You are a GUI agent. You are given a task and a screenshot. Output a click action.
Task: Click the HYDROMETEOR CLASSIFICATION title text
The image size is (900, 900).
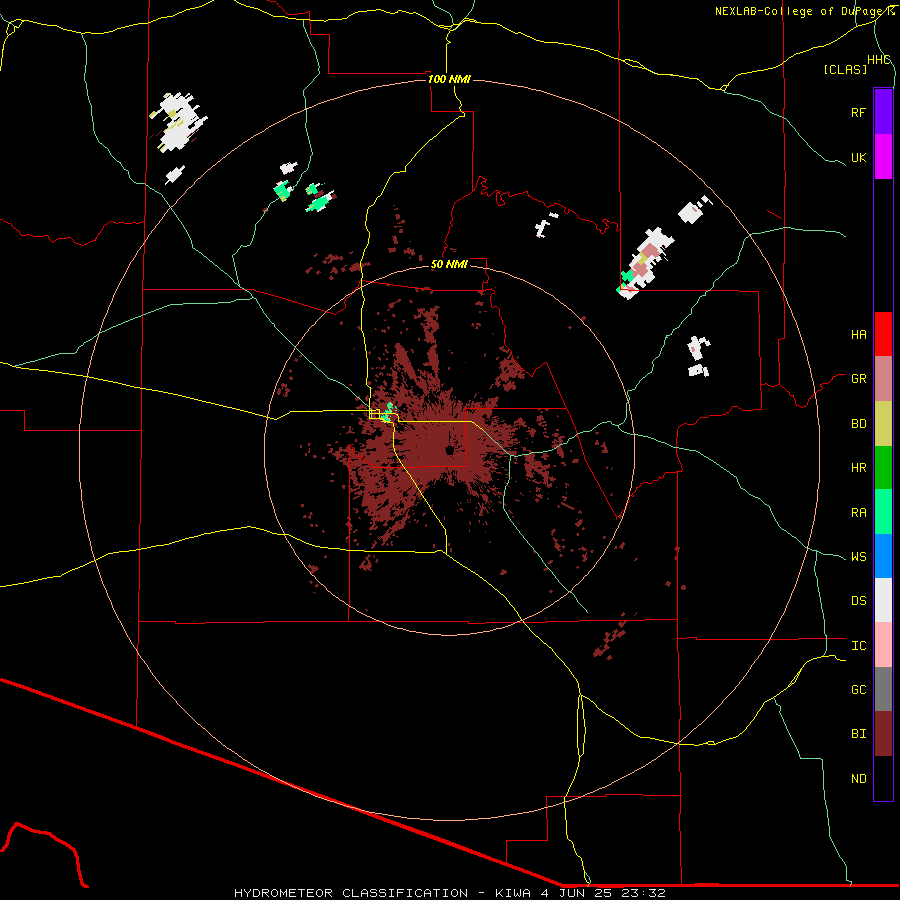pos(351,893)
